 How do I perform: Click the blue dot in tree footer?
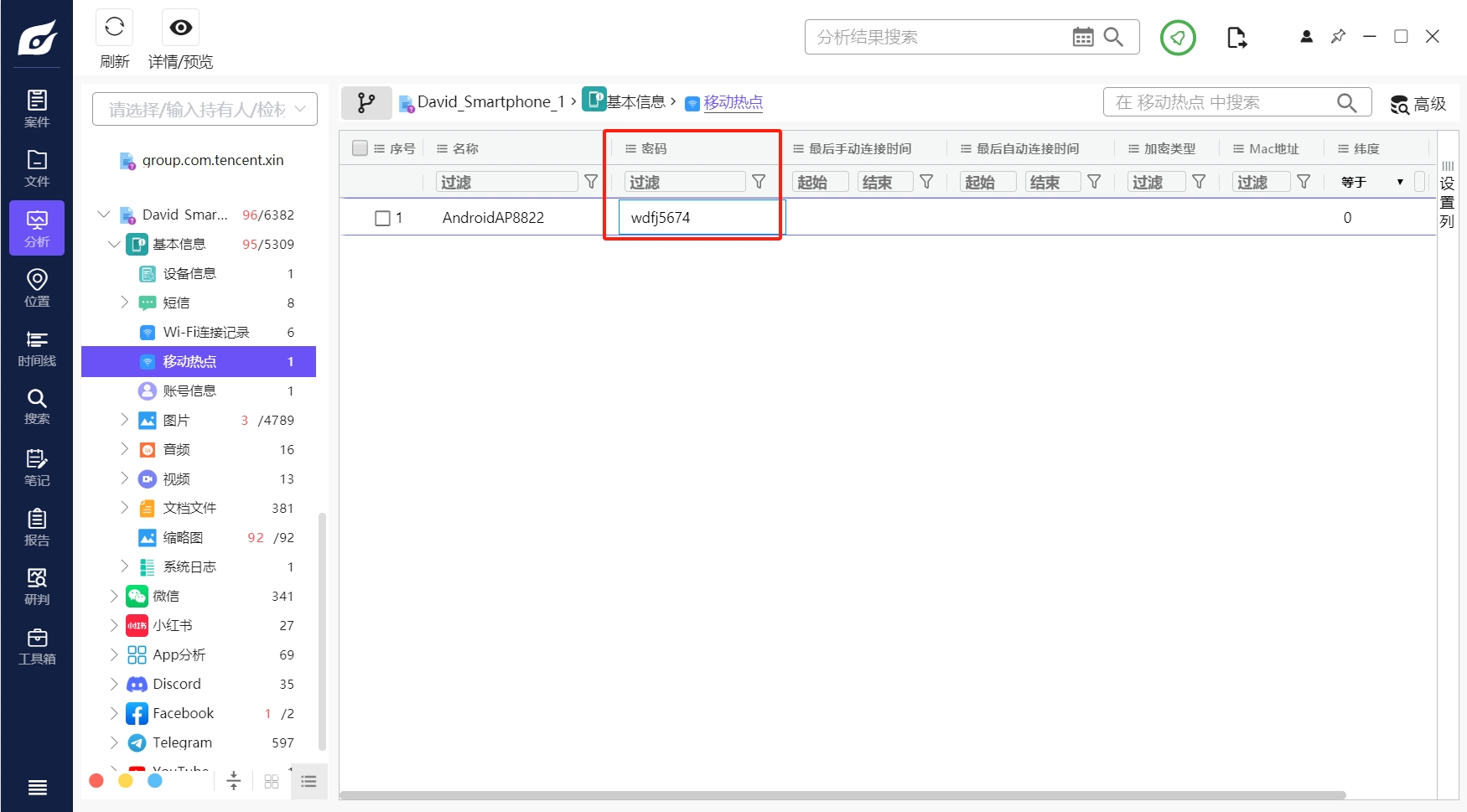(x=155, y=781)
